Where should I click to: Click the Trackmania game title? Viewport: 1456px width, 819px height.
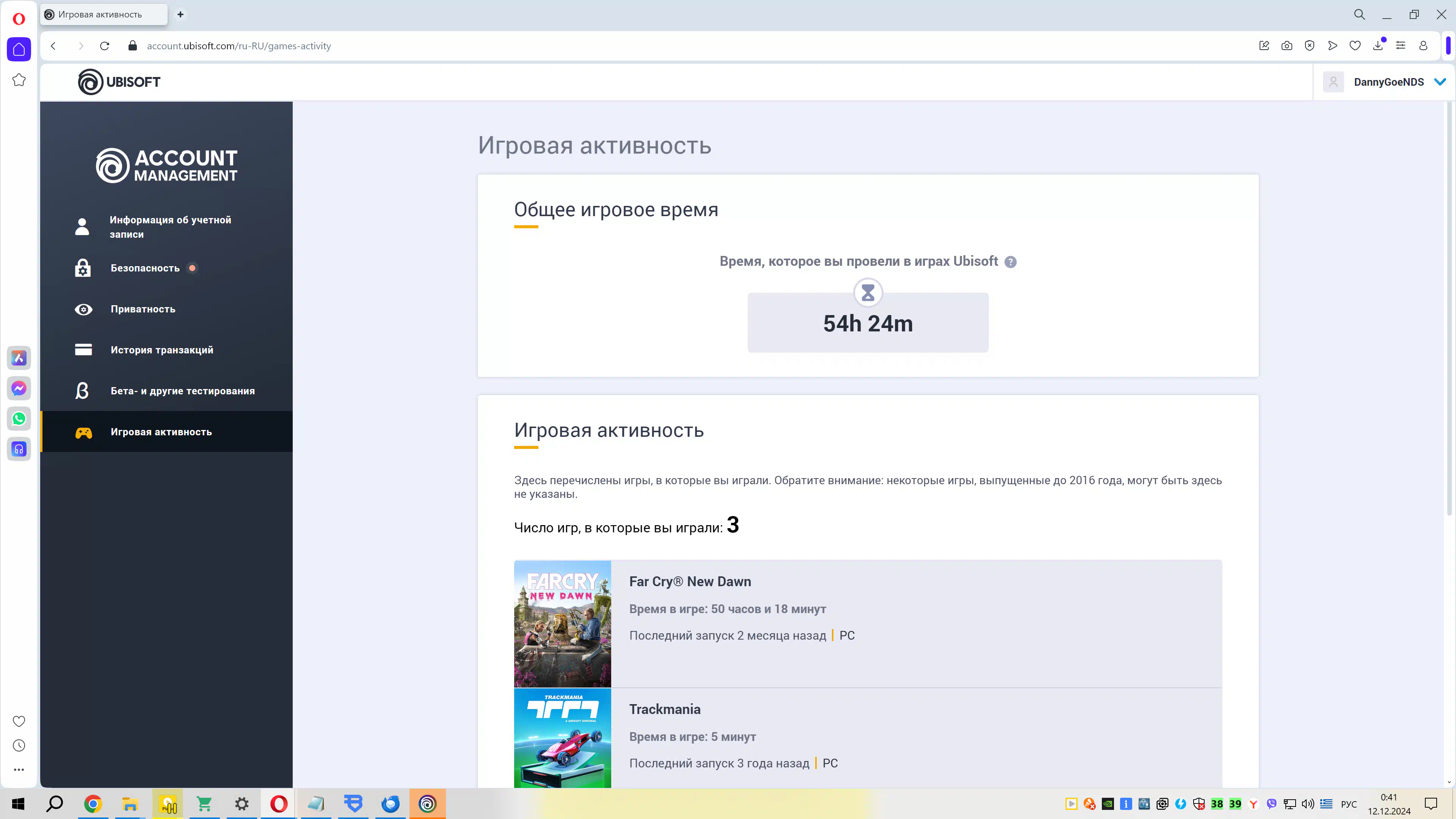click(665, 709)
